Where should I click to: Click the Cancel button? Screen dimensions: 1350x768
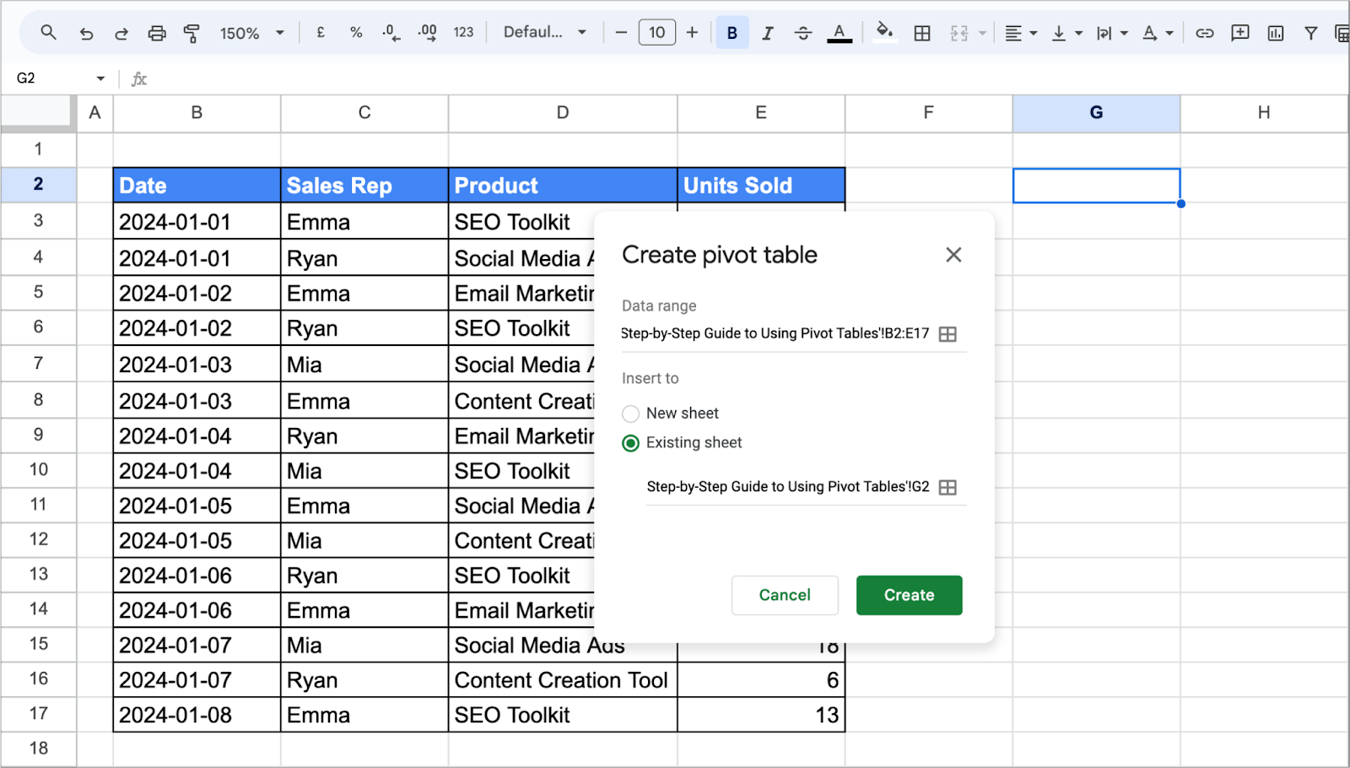pos(785,595)
